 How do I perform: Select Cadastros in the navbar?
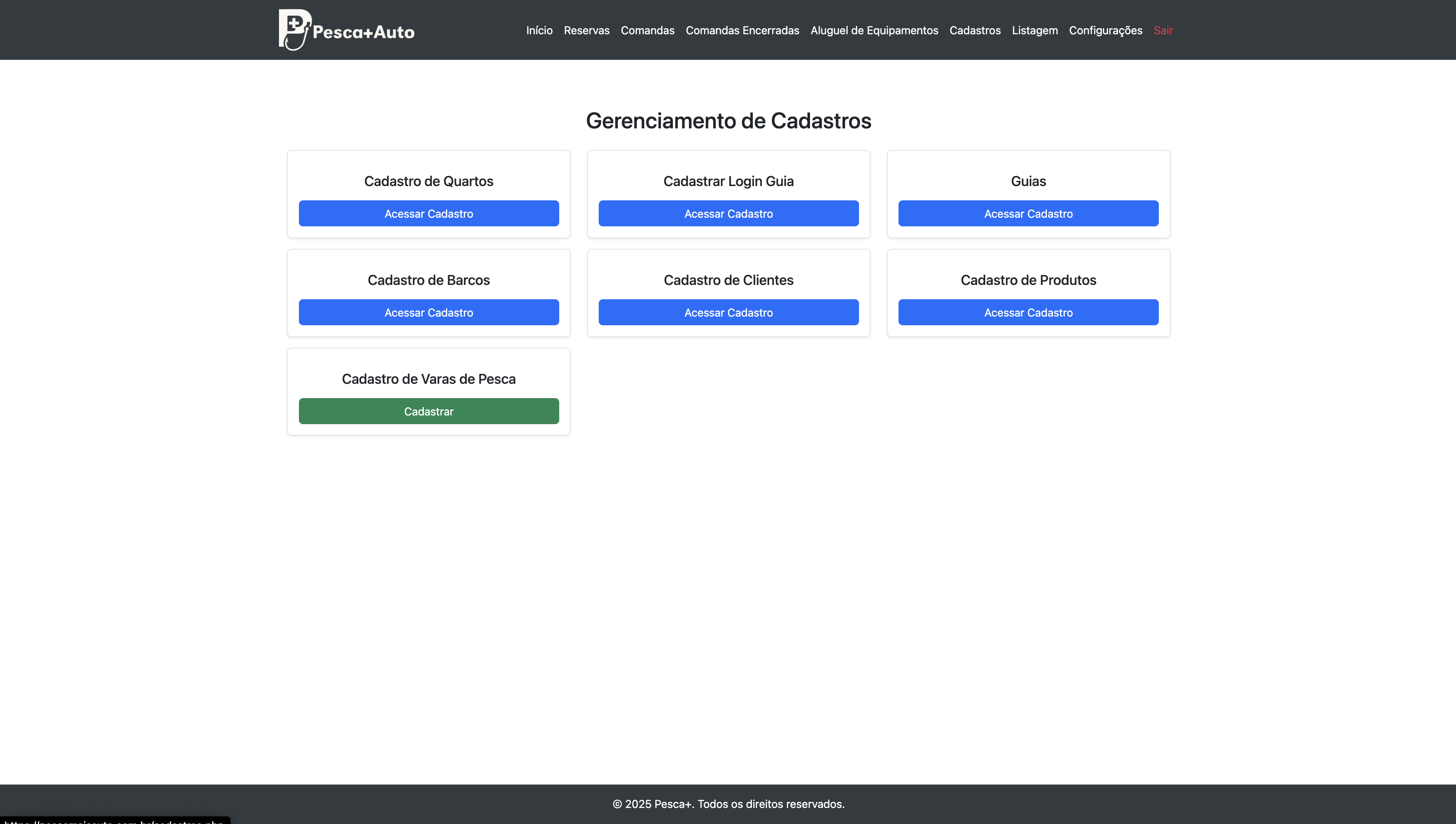(975, 30)
